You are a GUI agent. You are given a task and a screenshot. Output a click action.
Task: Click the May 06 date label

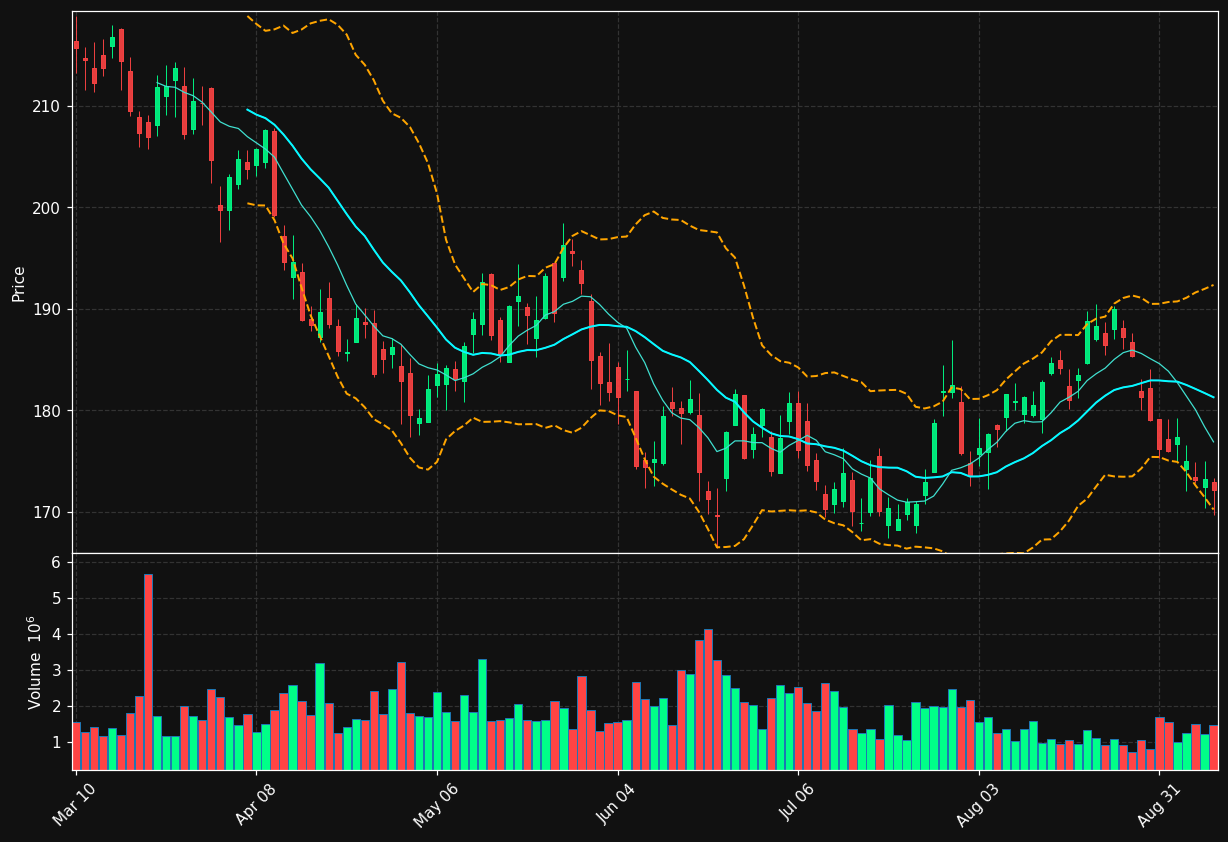click(x=436, y=804)
